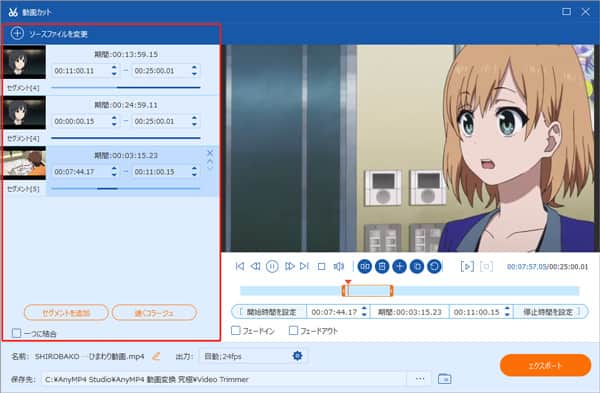Adjust the end stepper of the 00:13:59.15 segment
Viewport: 600px width, 393px height.
(x=194, y=70)
